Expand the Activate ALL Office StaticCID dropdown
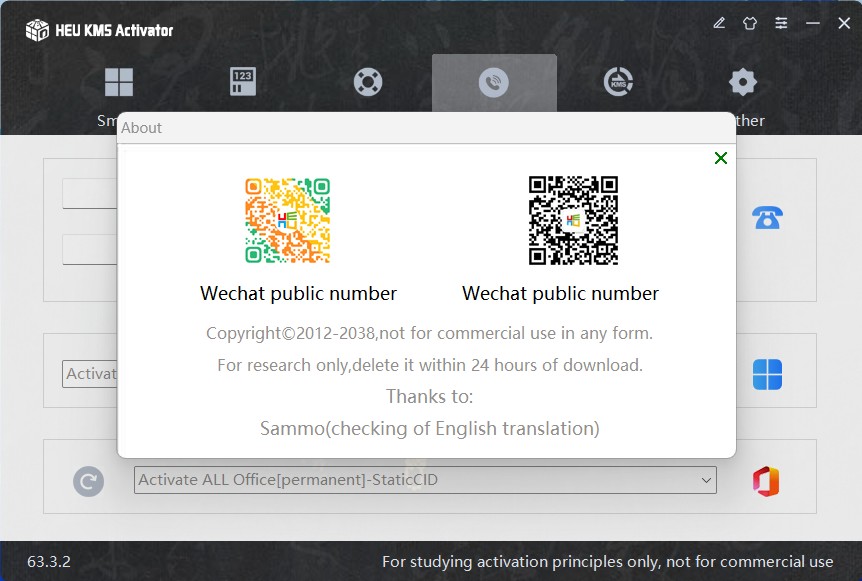Screen dimensions: 862x581 coord(706,480)
